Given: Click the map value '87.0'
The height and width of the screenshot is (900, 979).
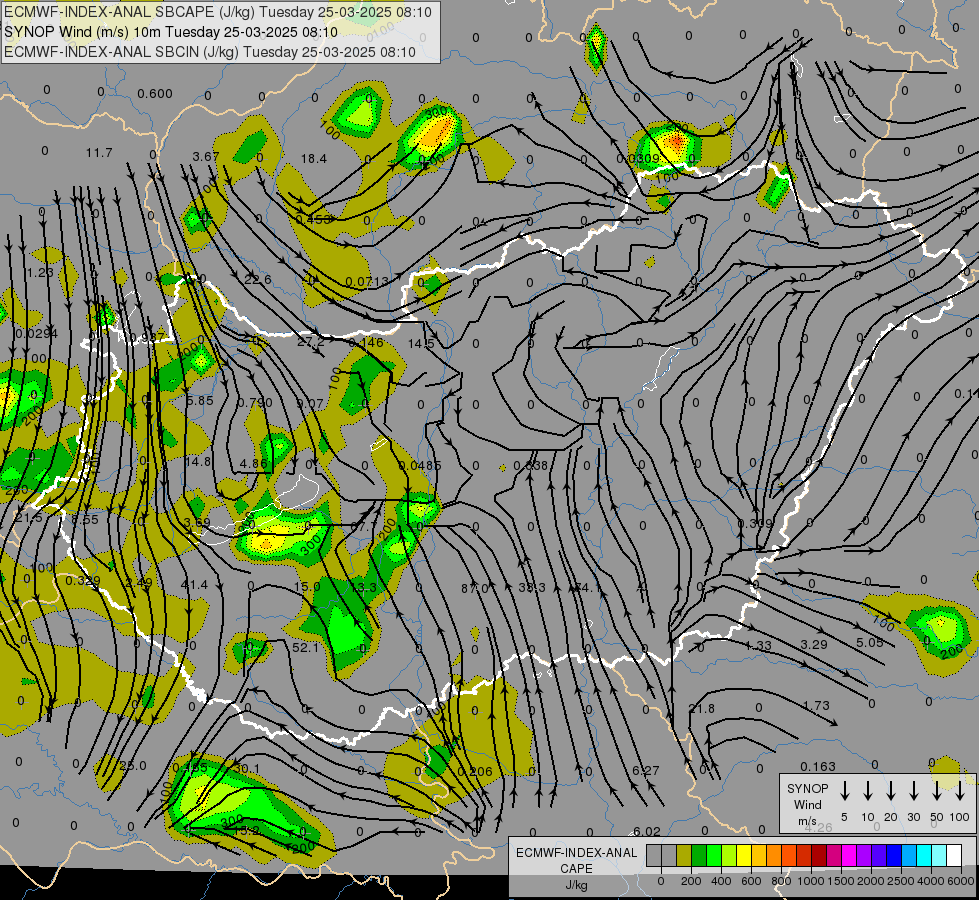Looking at the screenshot, I should tap(475, 588).
